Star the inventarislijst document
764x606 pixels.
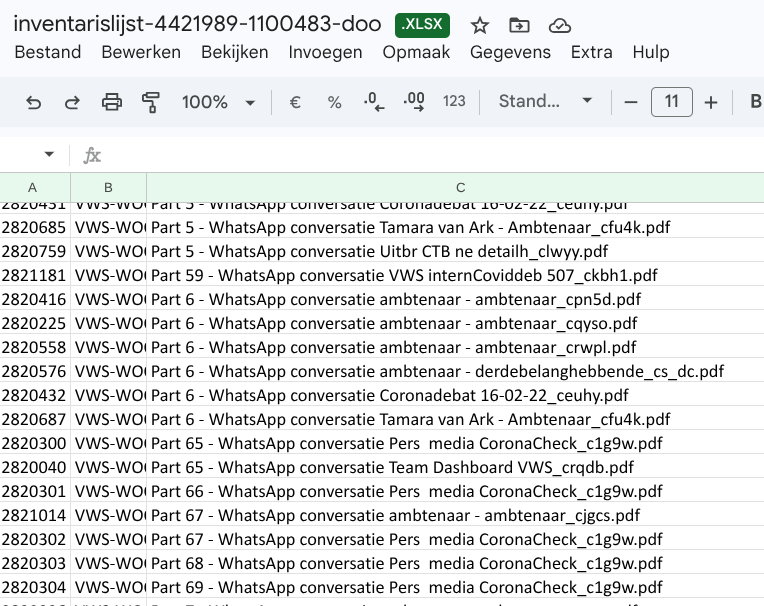pos(479,25)
